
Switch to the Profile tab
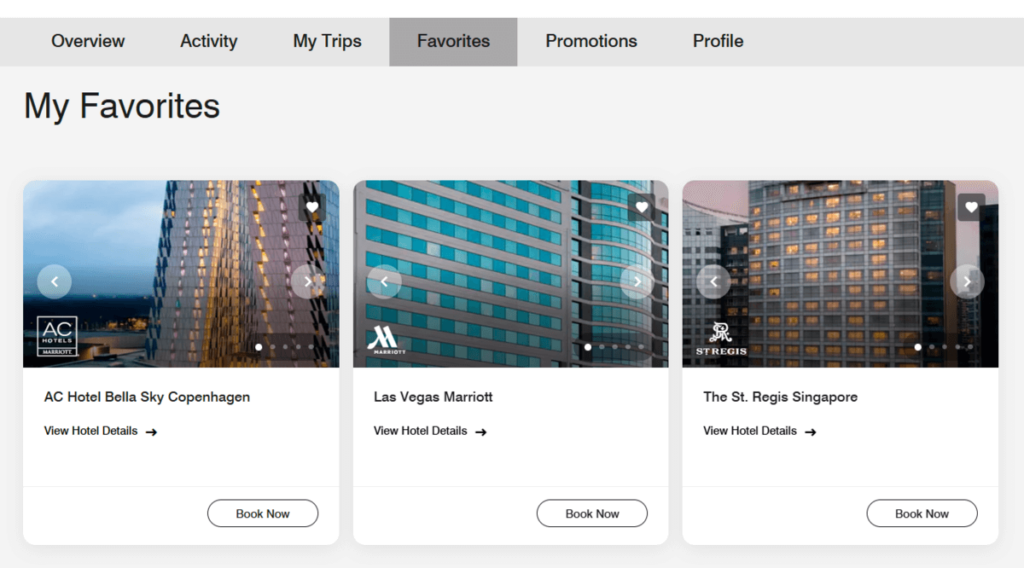(x=718, y=41)
